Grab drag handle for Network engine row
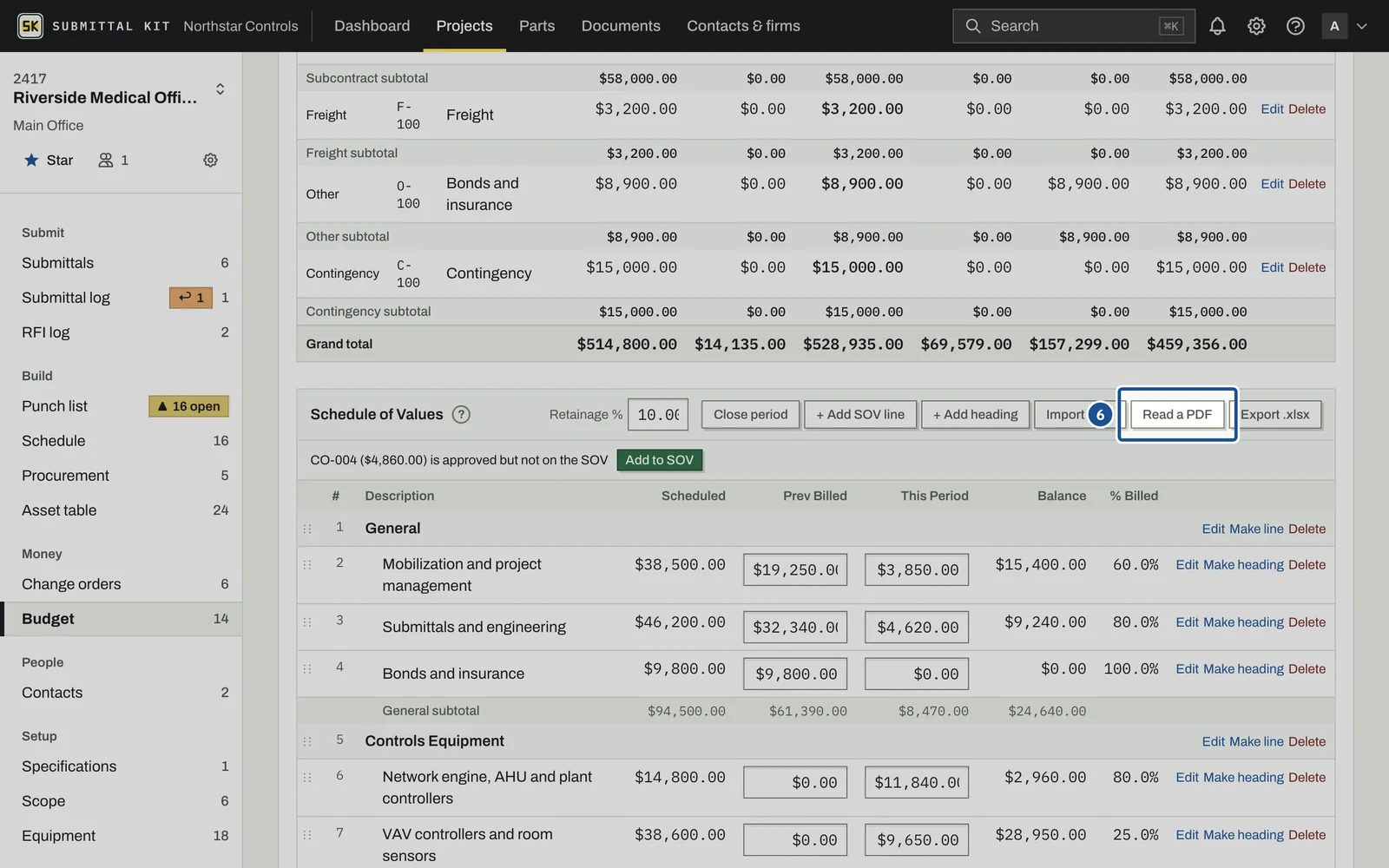The height and width of the screenshot is (868, 1389). point(306,778)
